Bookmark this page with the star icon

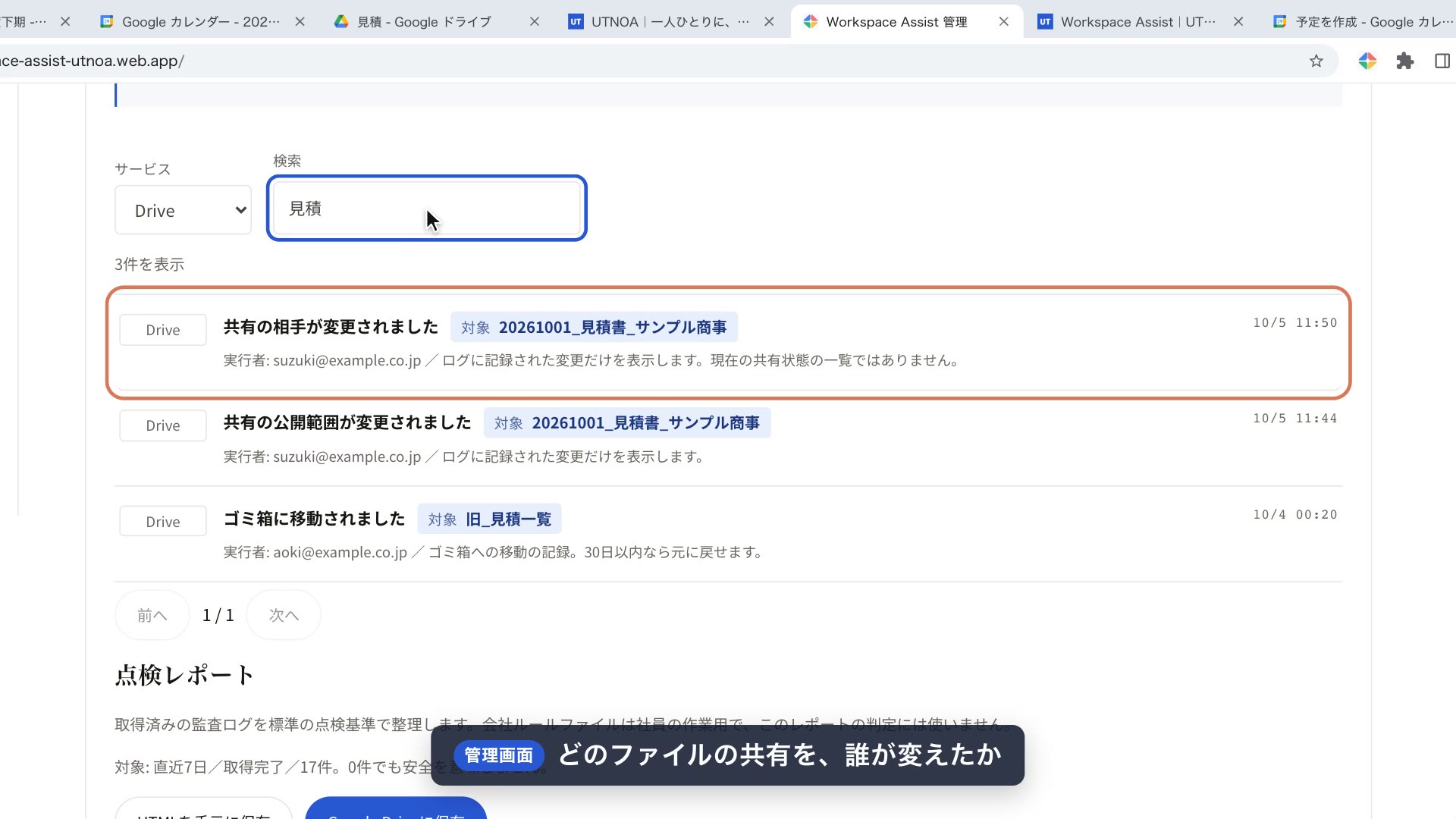pos(1316,61)
